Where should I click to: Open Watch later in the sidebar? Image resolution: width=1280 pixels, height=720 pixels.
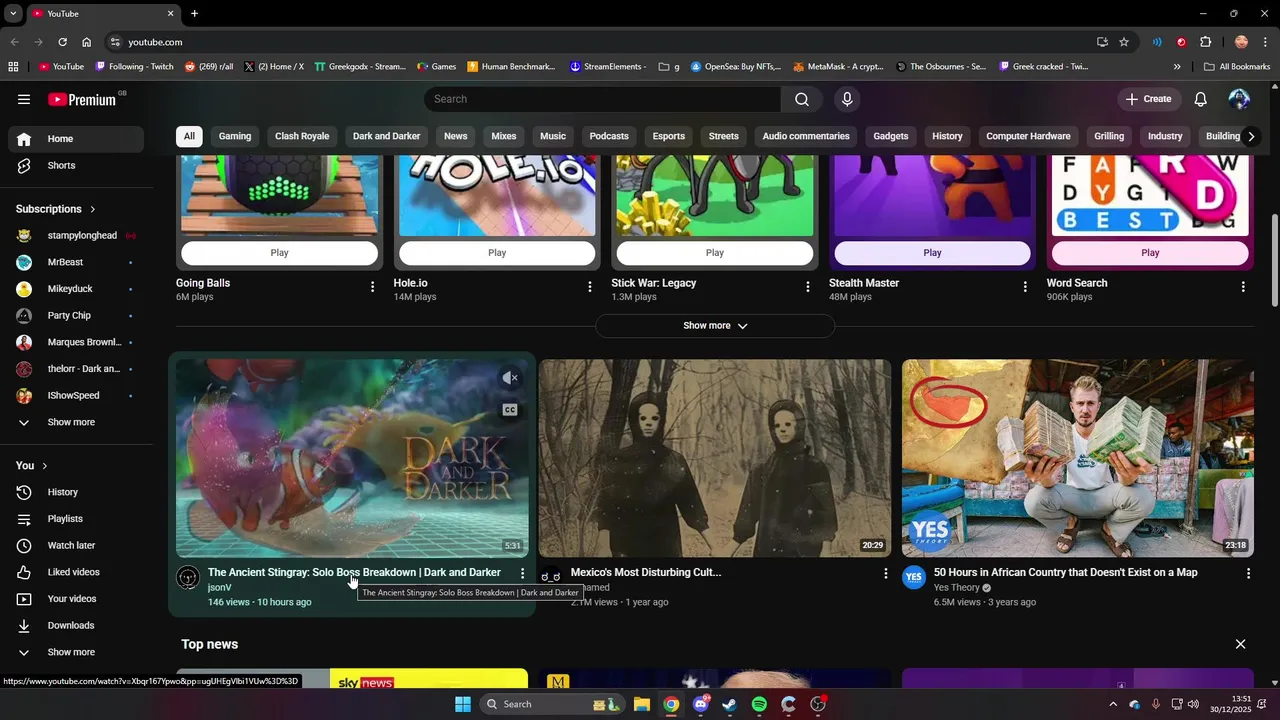click(76, 545)
